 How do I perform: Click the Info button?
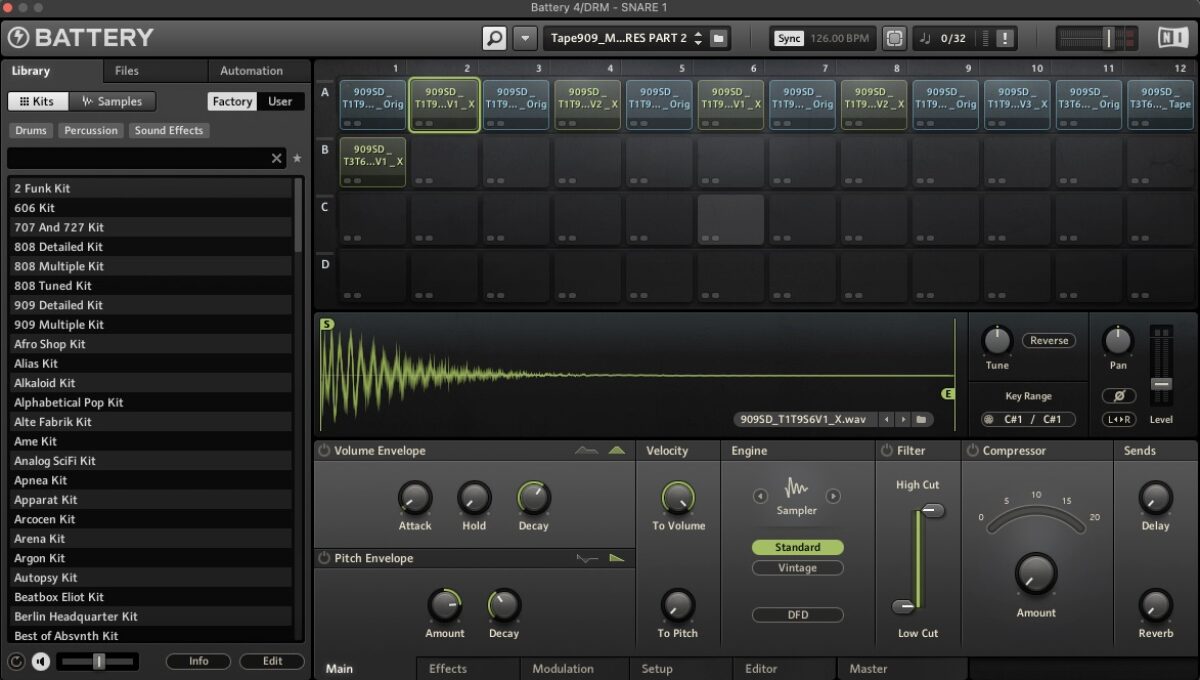tap(199, 661)
